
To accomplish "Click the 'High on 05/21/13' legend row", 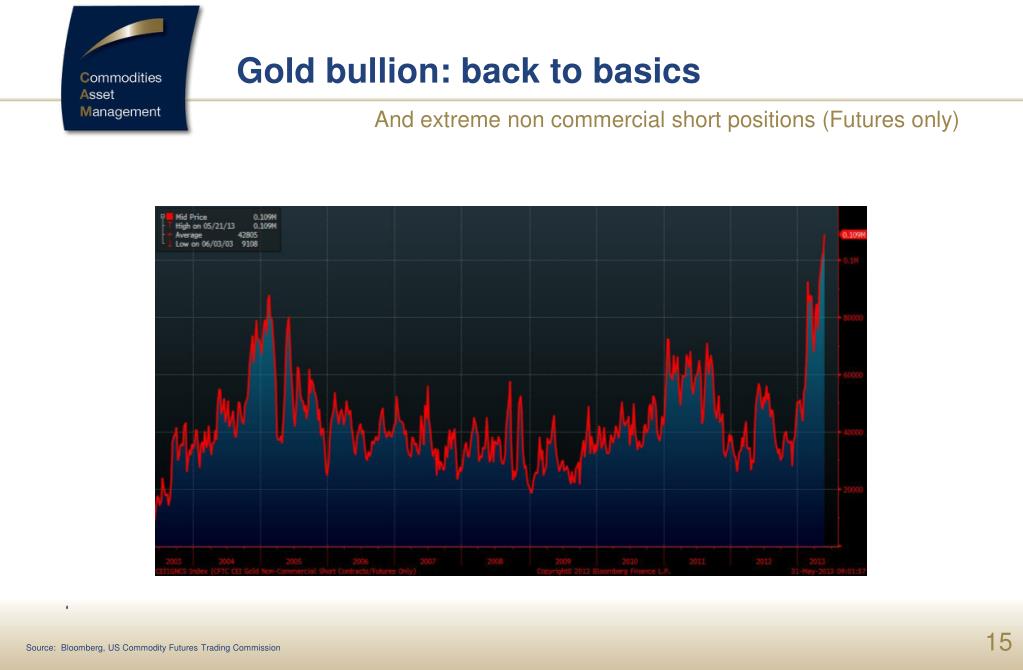I will point(225,226).
